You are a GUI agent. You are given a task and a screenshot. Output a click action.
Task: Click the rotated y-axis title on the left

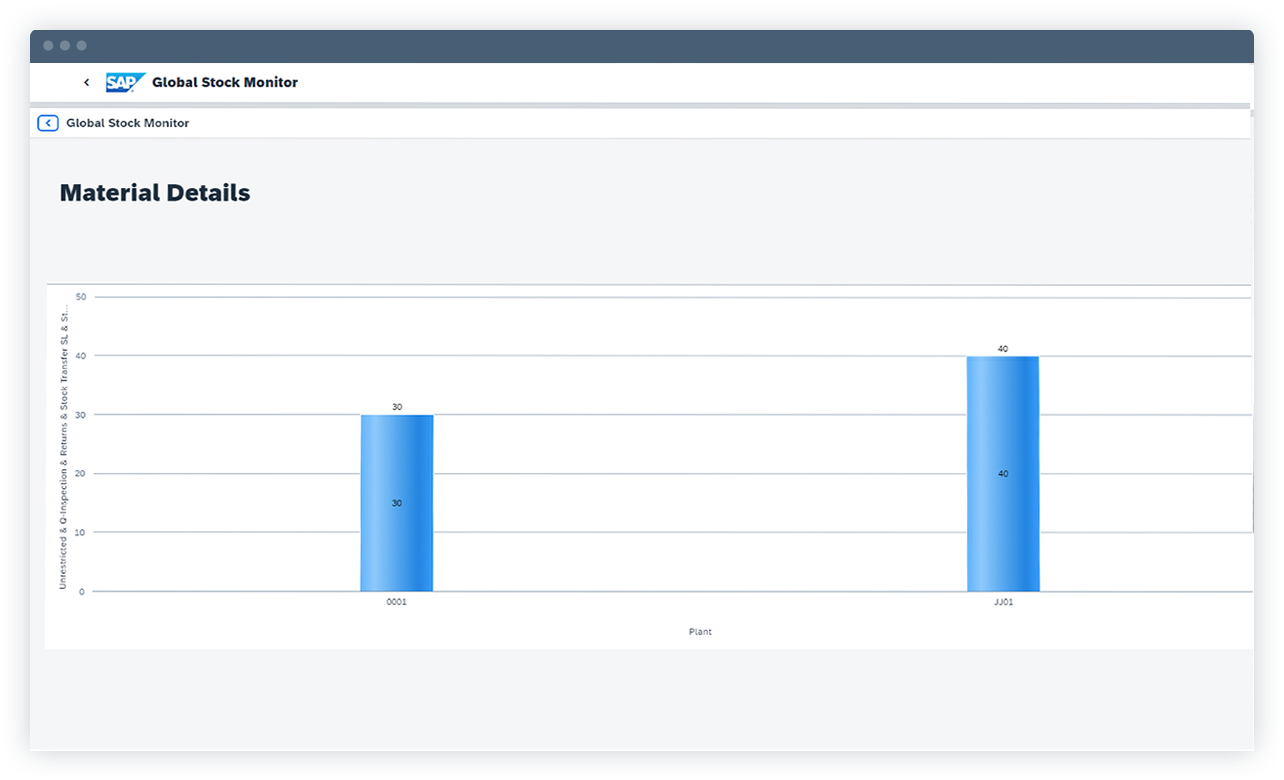pyautogui.click(x=62, y=440)
